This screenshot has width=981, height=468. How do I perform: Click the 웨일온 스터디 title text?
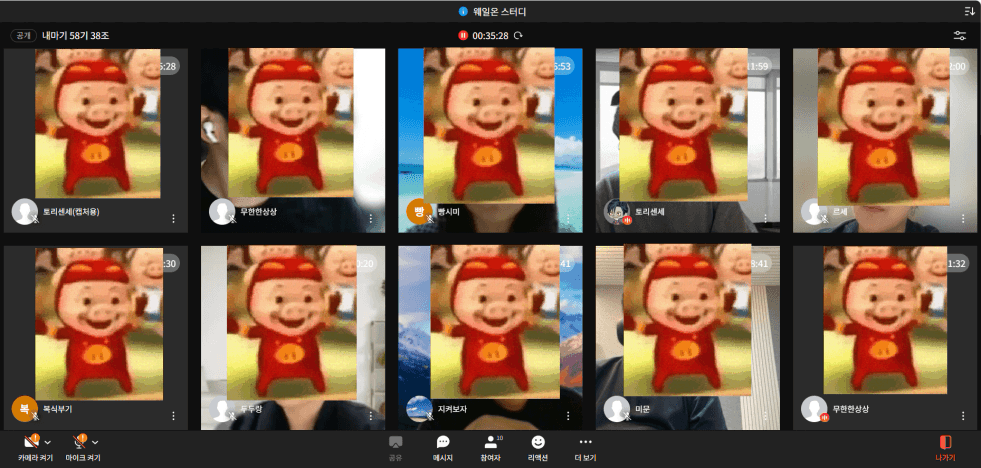click(499, 11)
